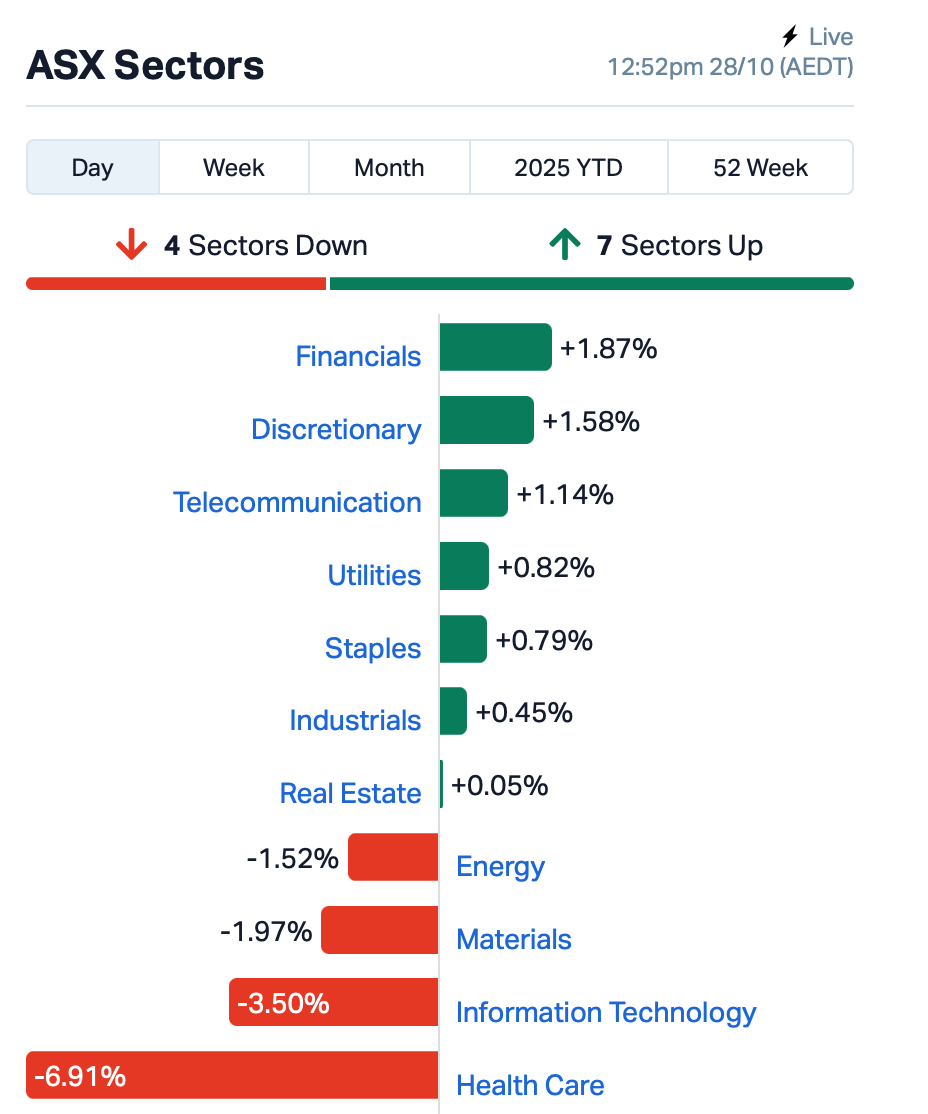
Task: View the Materials sector page
Action: point(514,939)
